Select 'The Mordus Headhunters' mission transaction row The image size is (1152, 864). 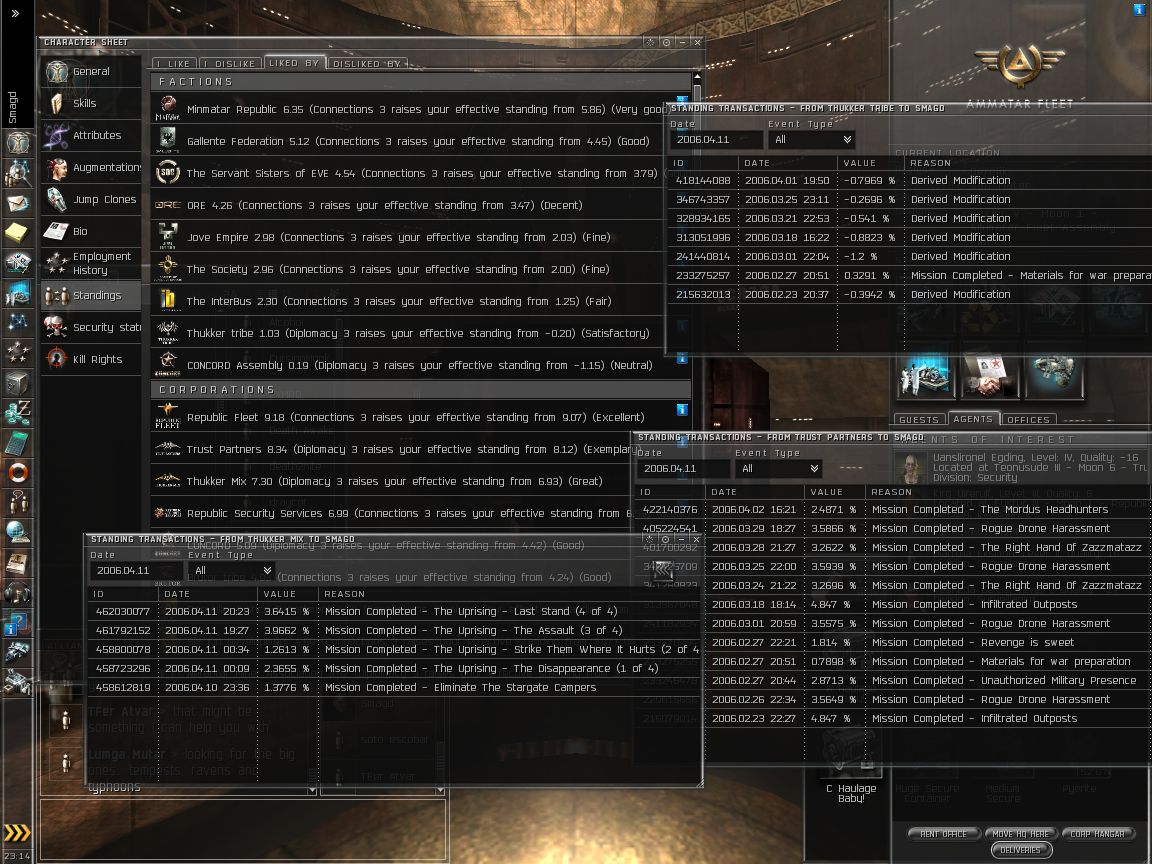click(893, 510)
